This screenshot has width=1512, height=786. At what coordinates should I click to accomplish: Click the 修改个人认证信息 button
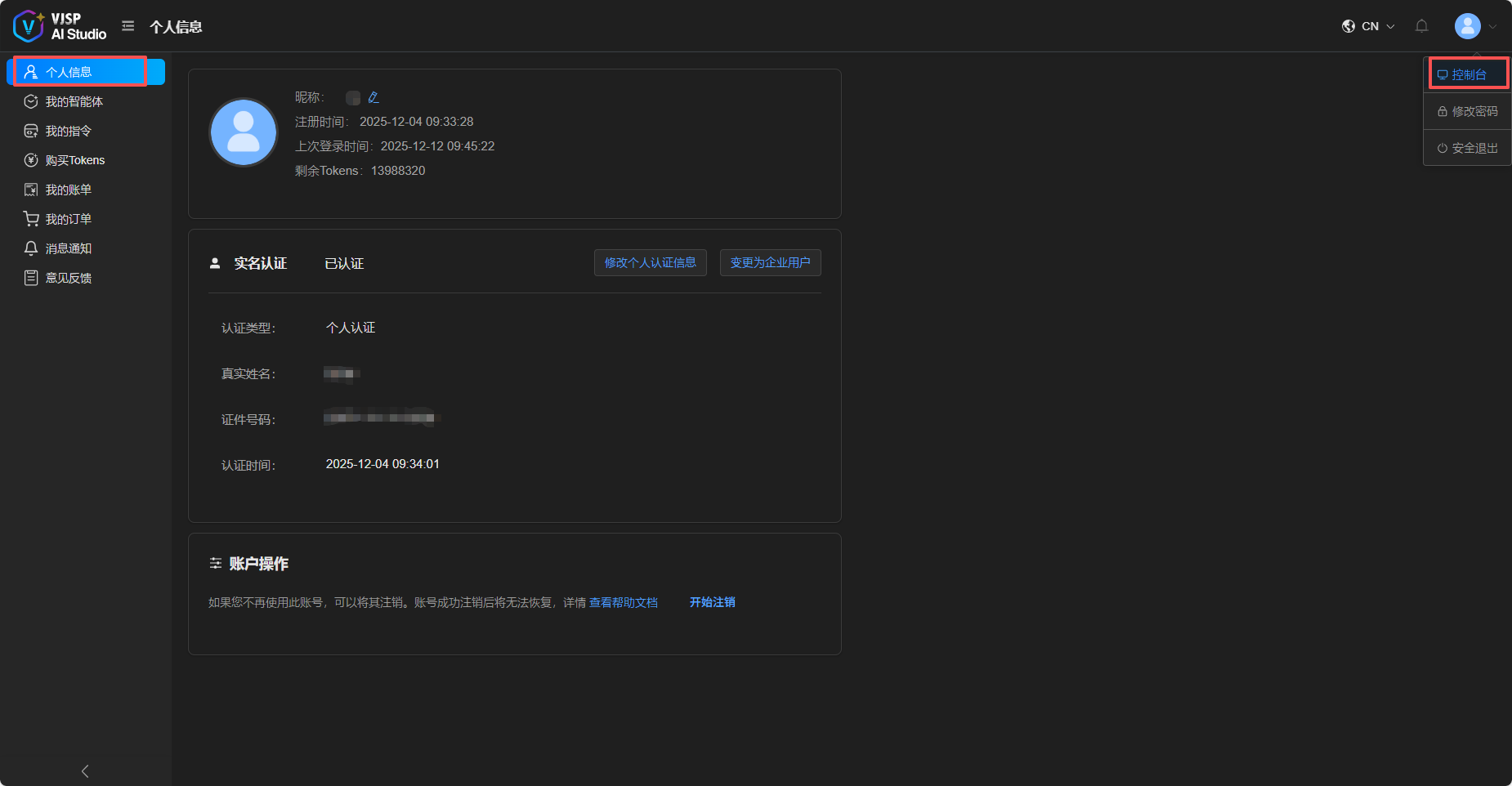coord(650,262)
